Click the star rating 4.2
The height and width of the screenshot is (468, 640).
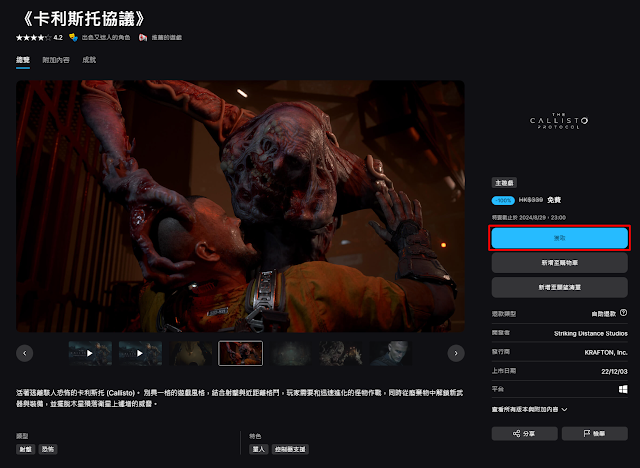pos(39,38)
